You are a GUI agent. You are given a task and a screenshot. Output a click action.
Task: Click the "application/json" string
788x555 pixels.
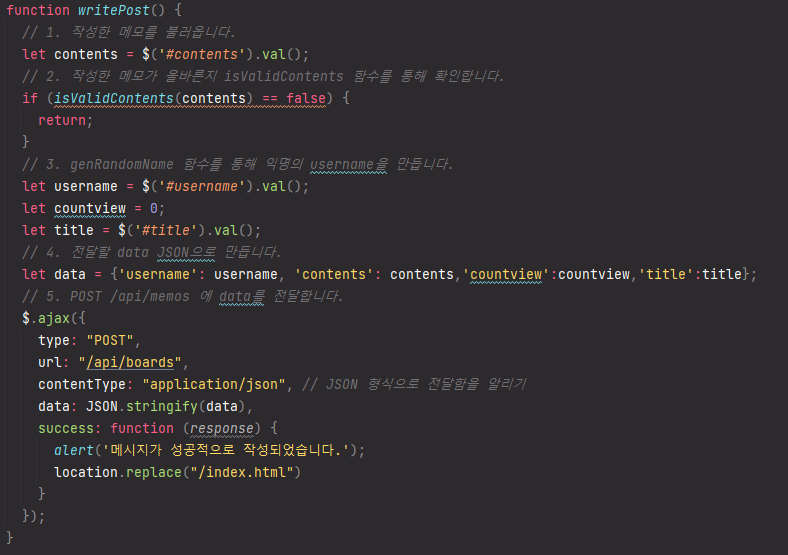[x=214, y=385]
